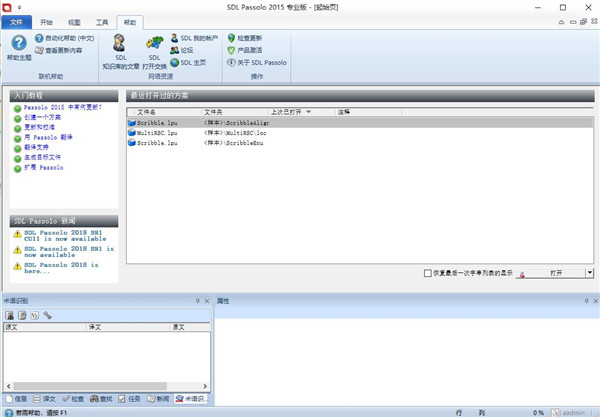Open the 文件 file menu

(16, 22)
